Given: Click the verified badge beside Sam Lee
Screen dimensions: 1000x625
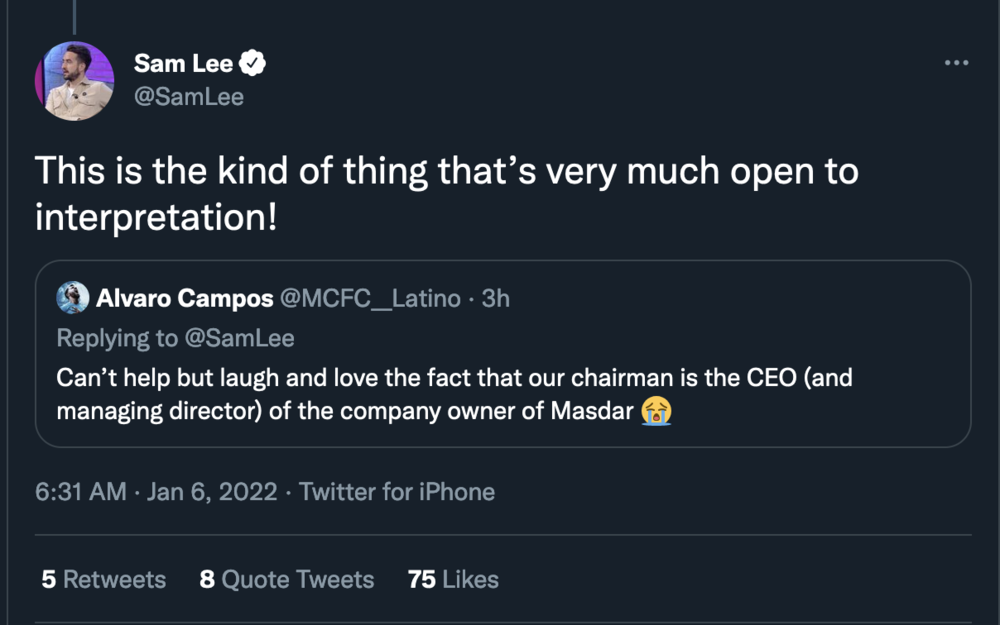Looking at the screenshot, I should click(x=253, y=64).
